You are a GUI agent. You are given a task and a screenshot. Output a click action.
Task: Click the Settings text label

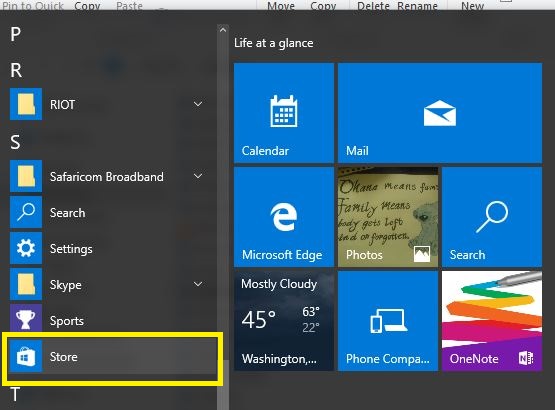pos(71,249)
